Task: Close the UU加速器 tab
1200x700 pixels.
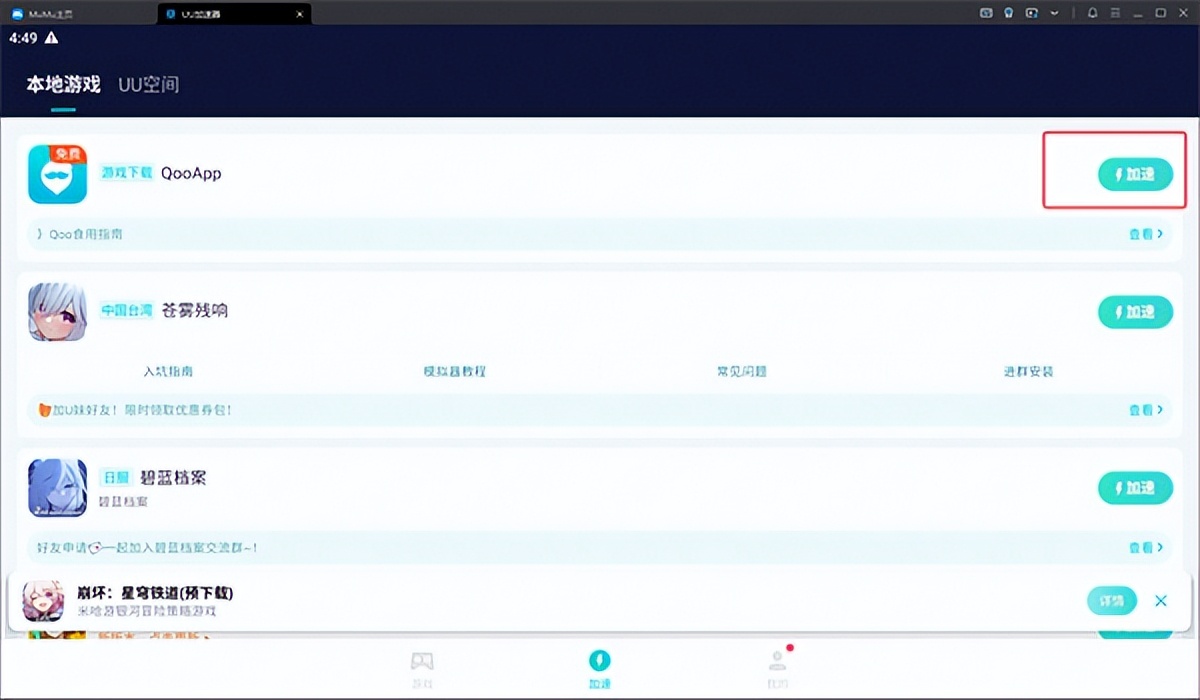Action: click(x=299, y=13)
